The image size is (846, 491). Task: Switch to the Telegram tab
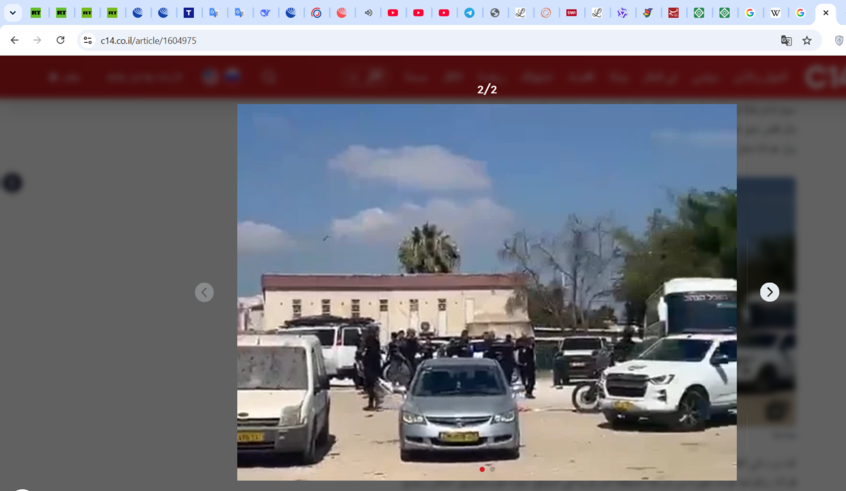tap(469, 12)
